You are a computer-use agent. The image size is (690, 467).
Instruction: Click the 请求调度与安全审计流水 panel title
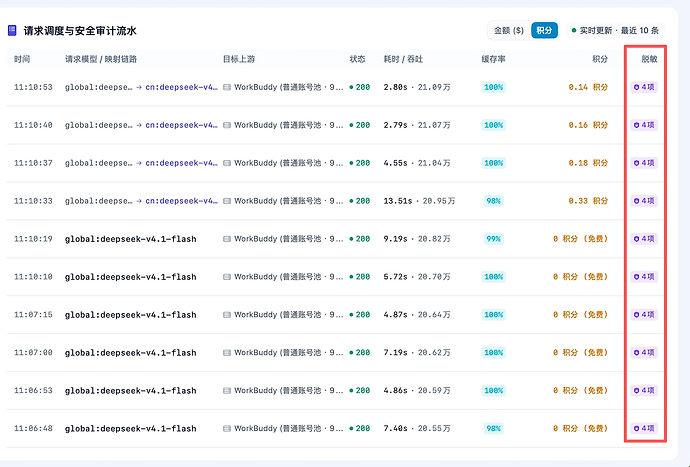tap(80, 31)
